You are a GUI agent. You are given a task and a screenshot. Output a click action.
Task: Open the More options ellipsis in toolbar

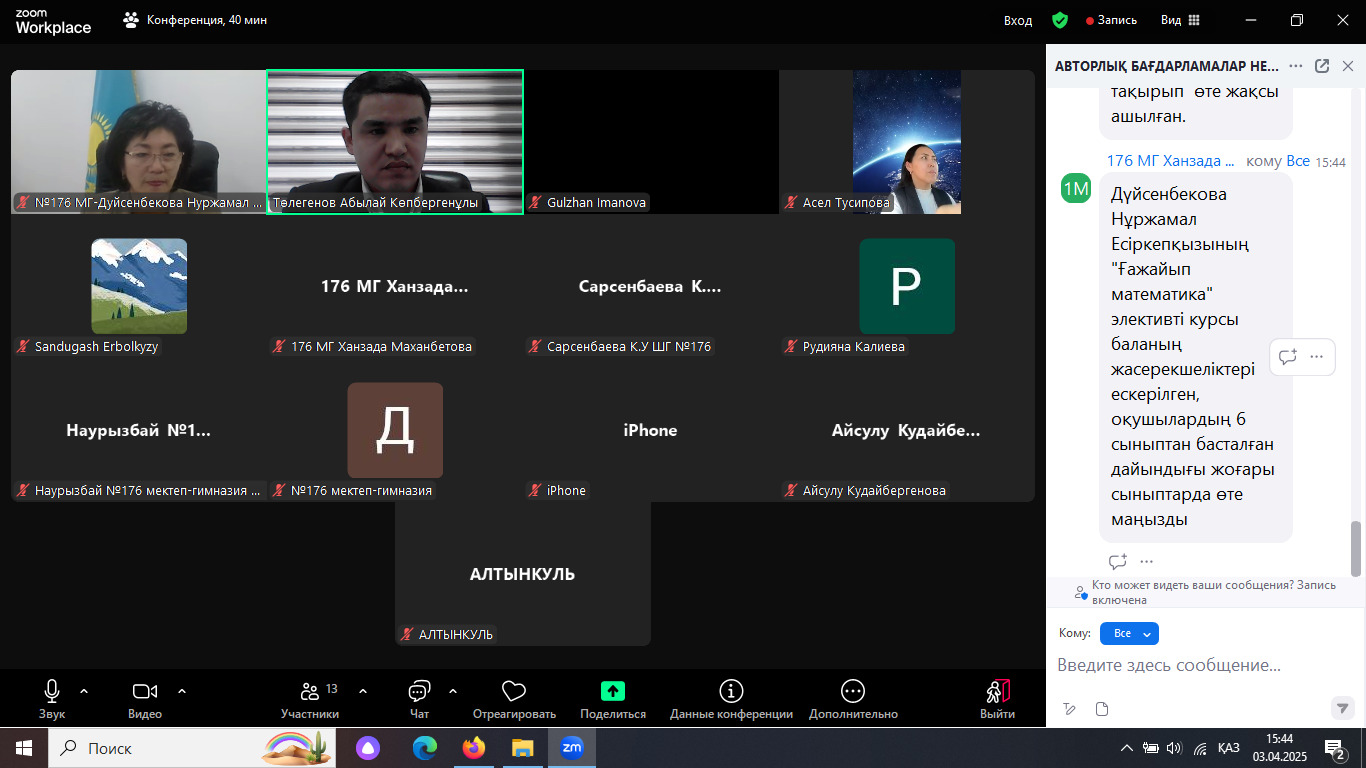[x=852, y=692]
